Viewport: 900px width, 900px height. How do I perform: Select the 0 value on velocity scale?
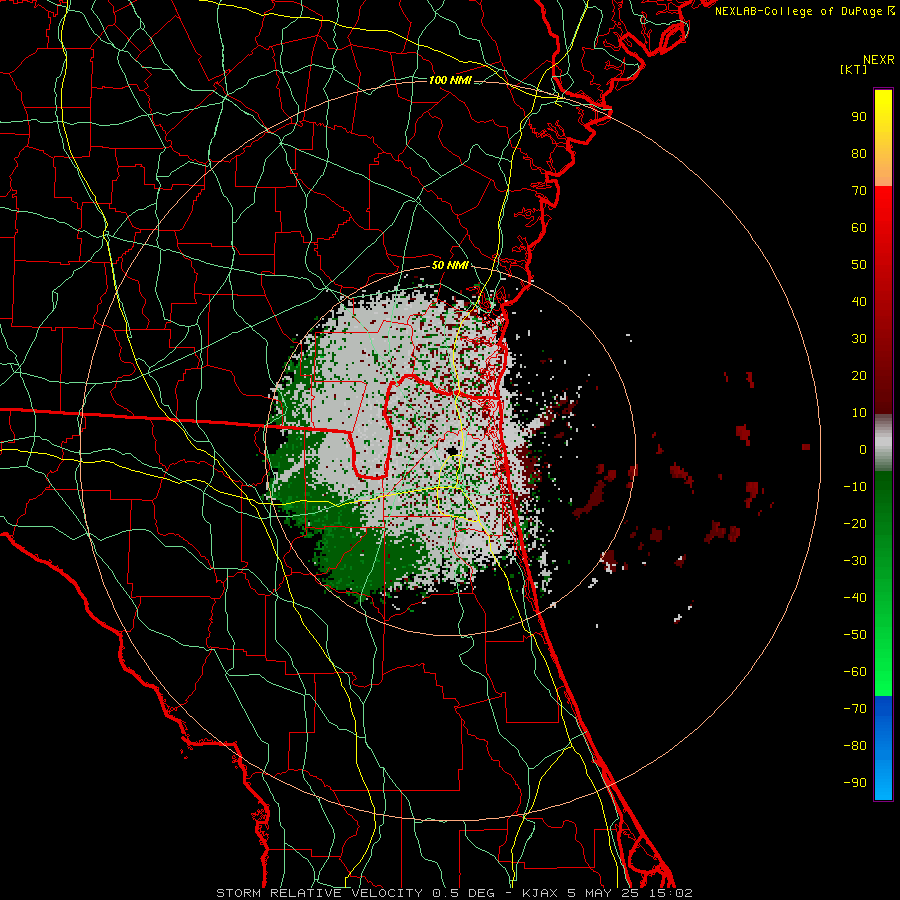pyautogui.click(x=863, y=450)
